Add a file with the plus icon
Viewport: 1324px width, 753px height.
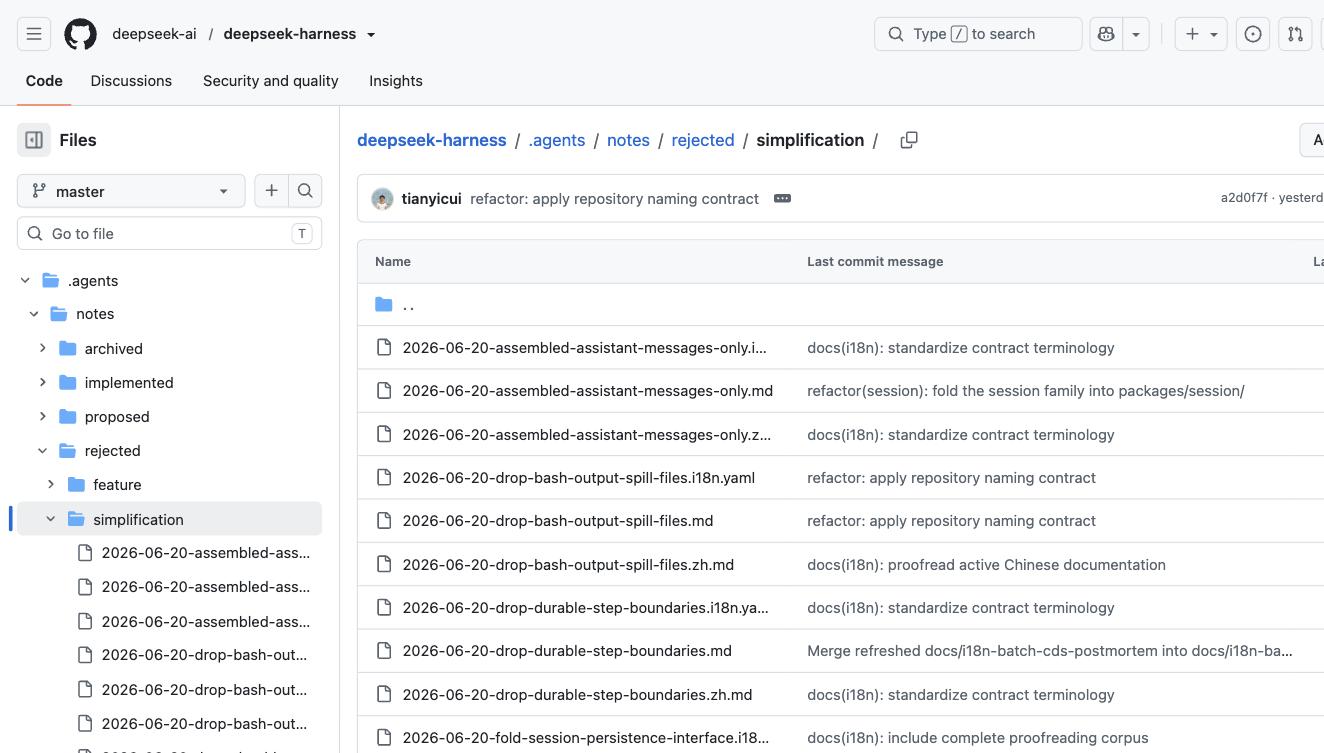coord(271,191)
